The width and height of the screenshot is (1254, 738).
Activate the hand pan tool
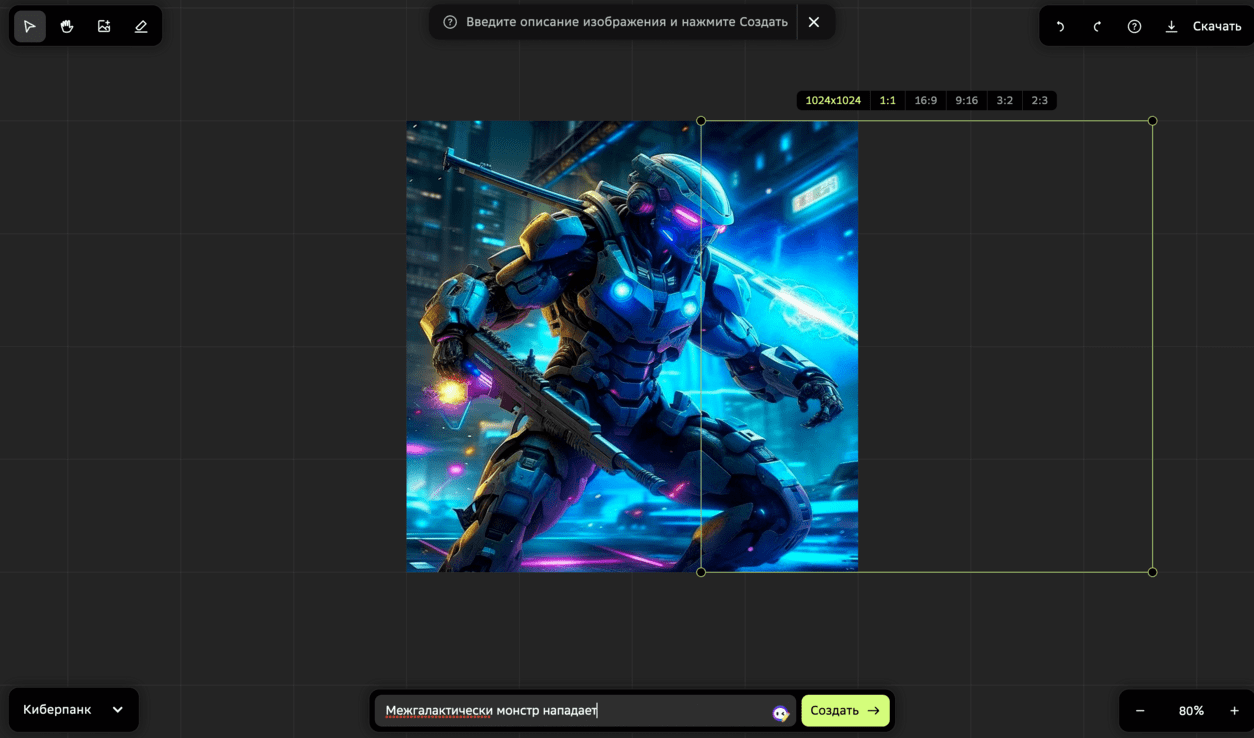pos(67,26)
